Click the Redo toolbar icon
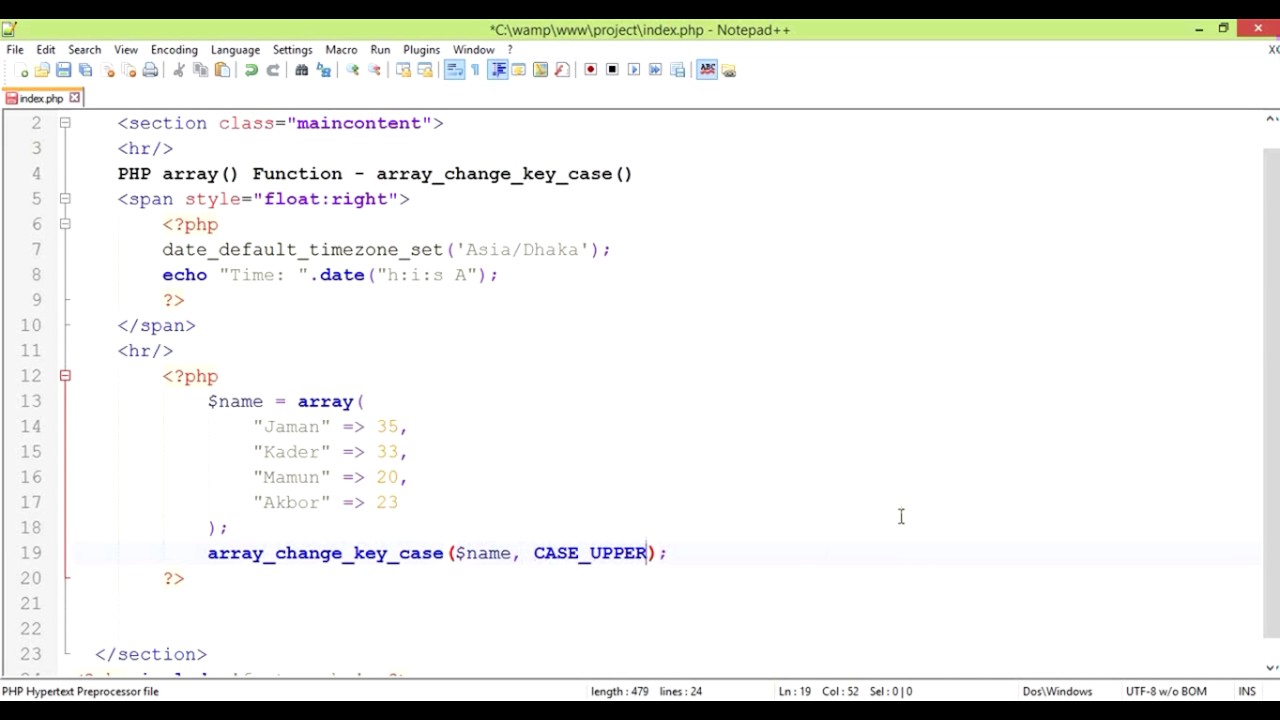Viewport: 1280px width, 720px height. coord(273,70)
